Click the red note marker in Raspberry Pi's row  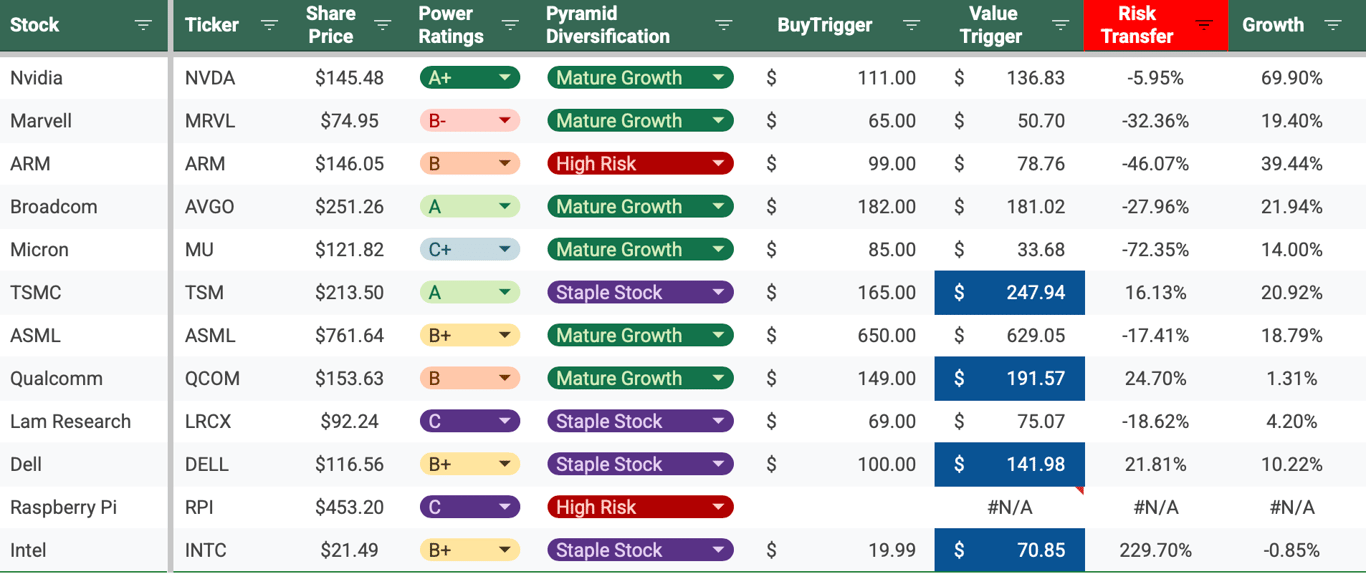pos(1080,490)
